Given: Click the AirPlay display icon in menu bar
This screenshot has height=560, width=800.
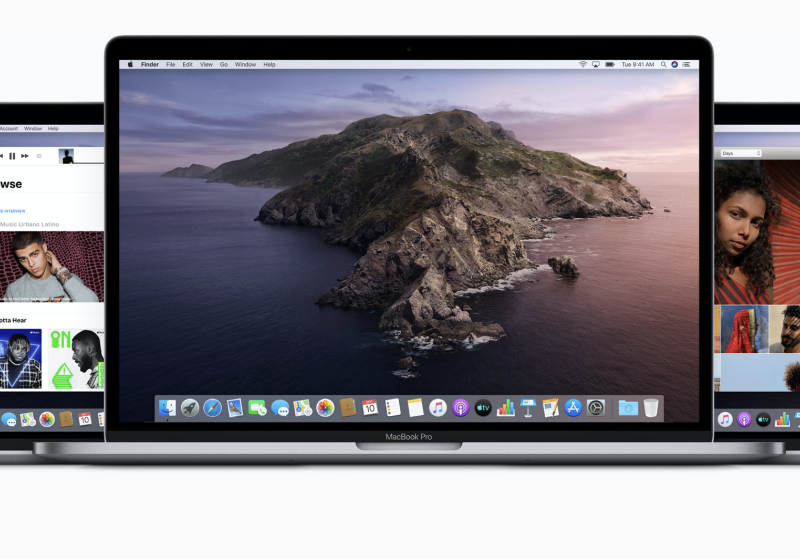Looking at the screenshot, I should [x=595, y=64].
